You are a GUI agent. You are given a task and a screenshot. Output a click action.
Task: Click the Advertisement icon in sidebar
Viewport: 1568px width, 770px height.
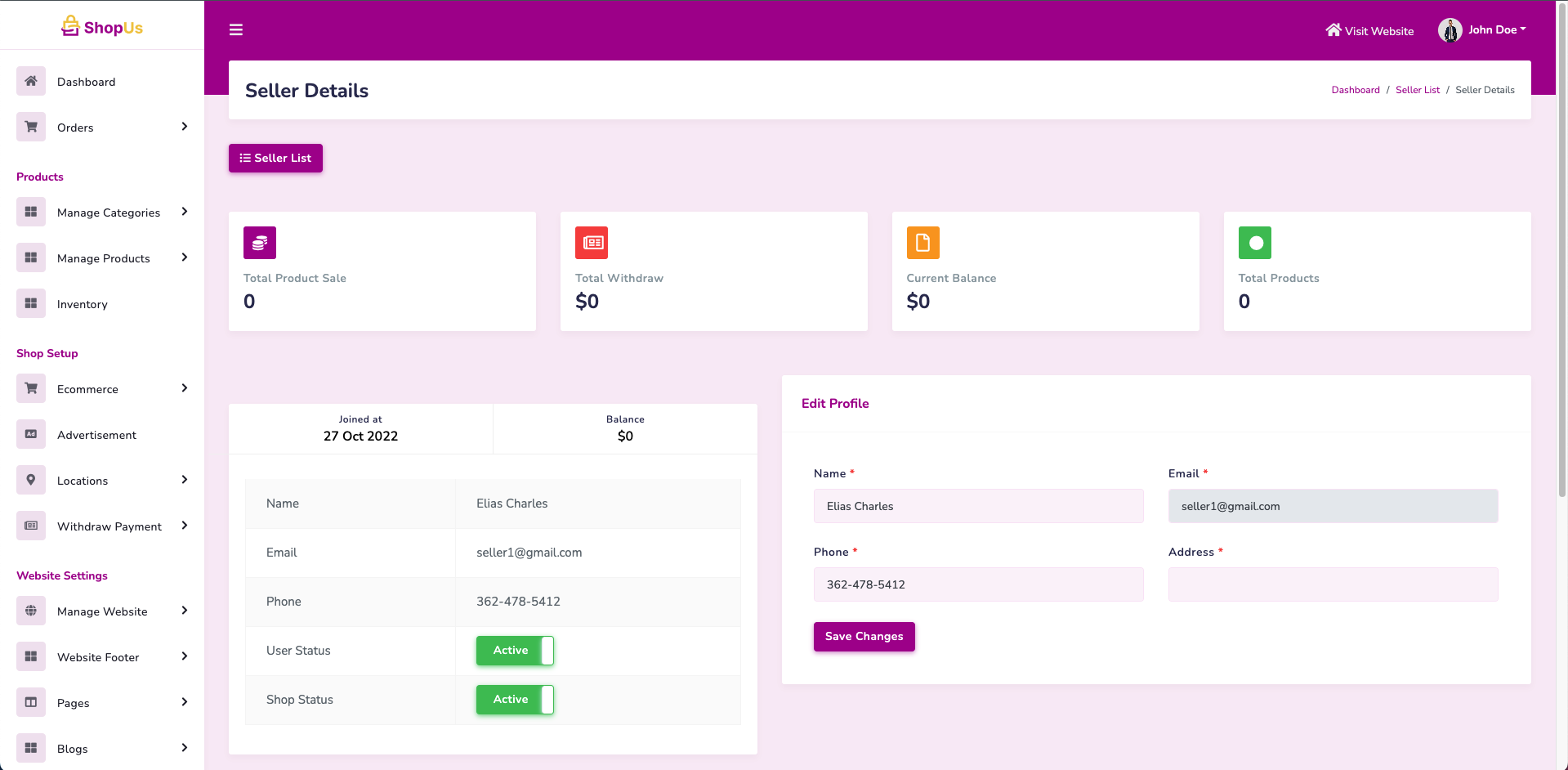pos(31,434)
